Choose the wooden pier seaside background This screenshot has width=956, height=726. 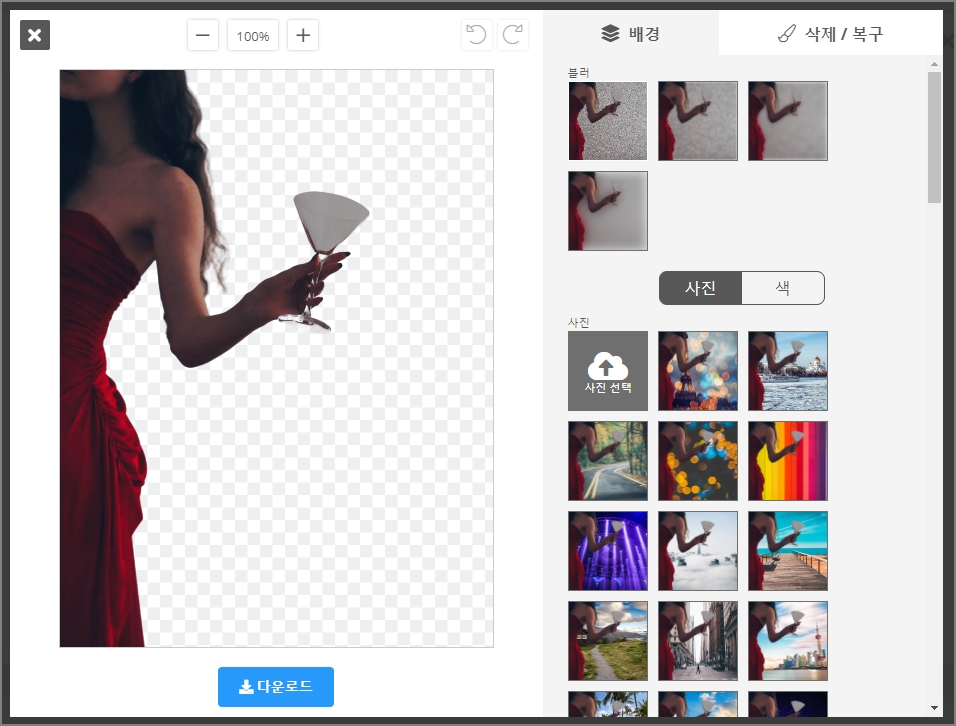788,551
